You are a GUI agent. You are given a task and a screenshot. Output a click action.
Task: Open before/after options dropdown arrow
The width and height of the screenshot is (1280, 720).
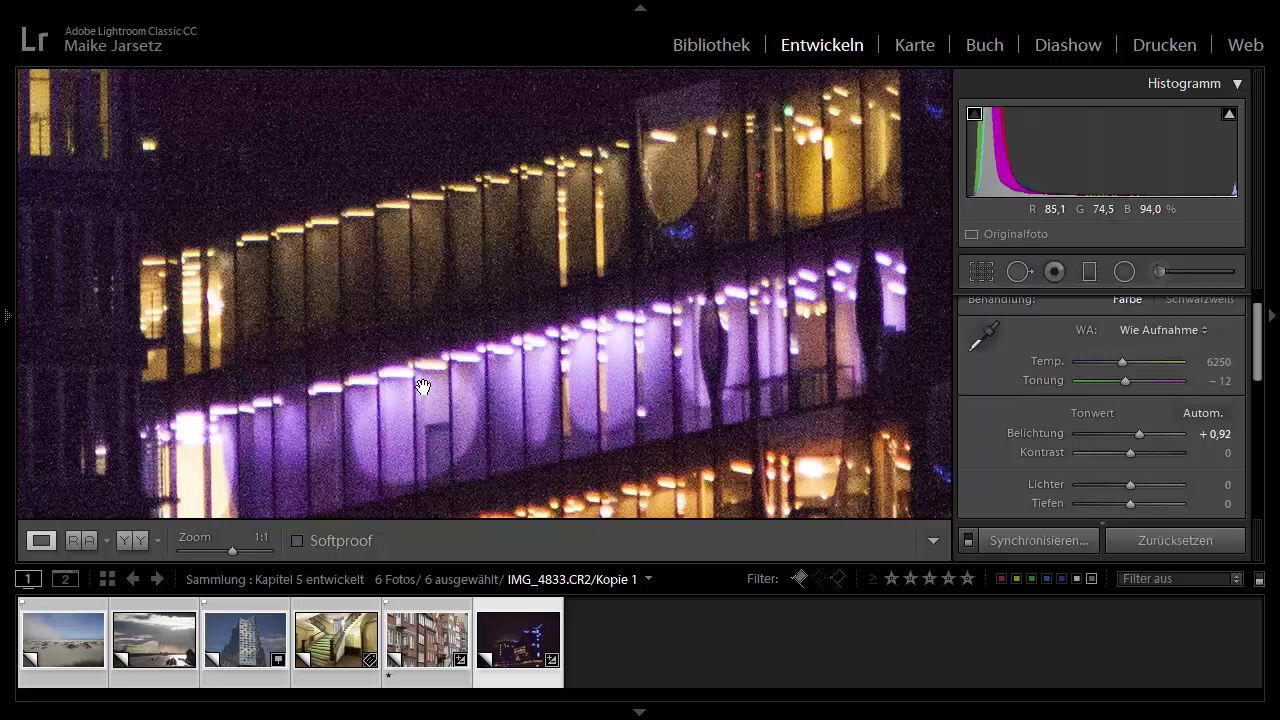(157, 541)
